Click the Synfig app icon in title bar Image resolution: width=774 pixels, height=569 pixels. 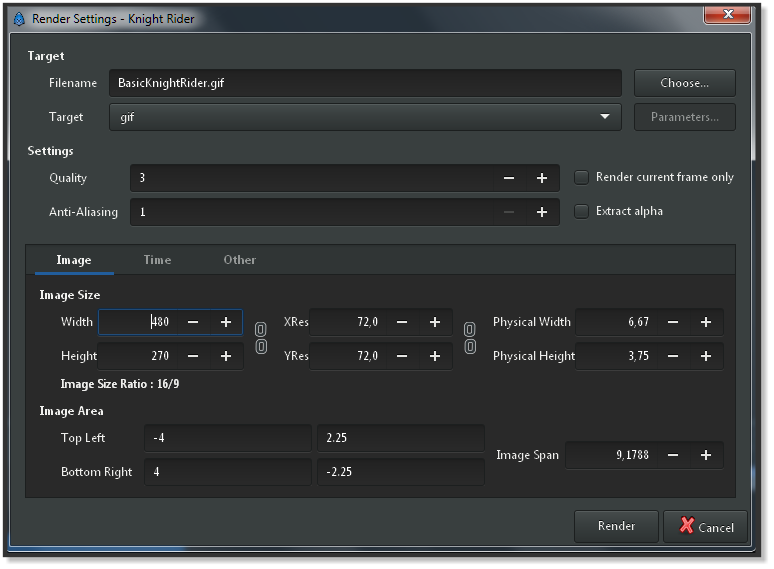click(19, 19)
